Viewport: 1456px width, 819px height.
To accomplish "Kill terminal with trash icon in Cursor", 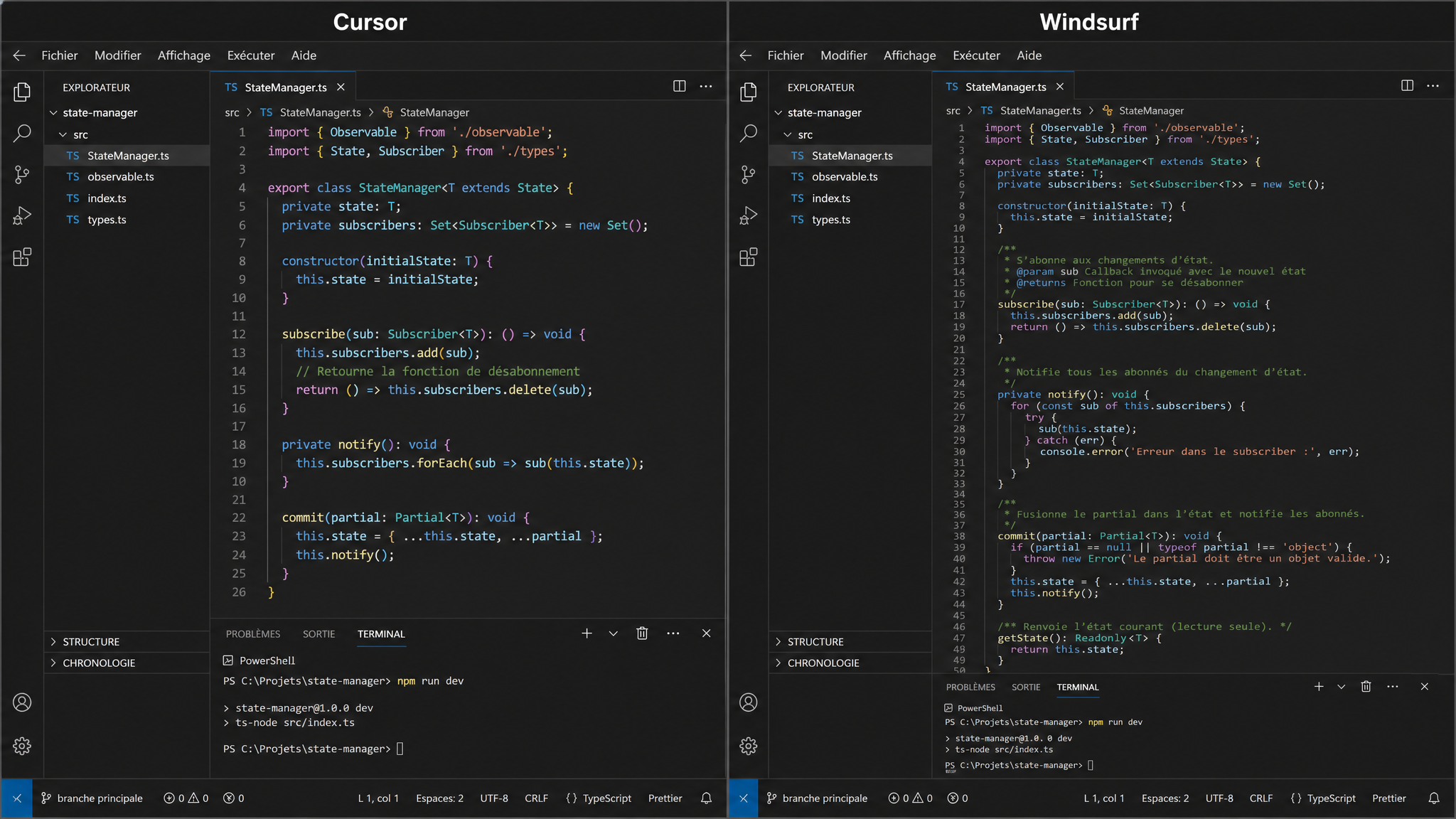I will tap(642, 633).
